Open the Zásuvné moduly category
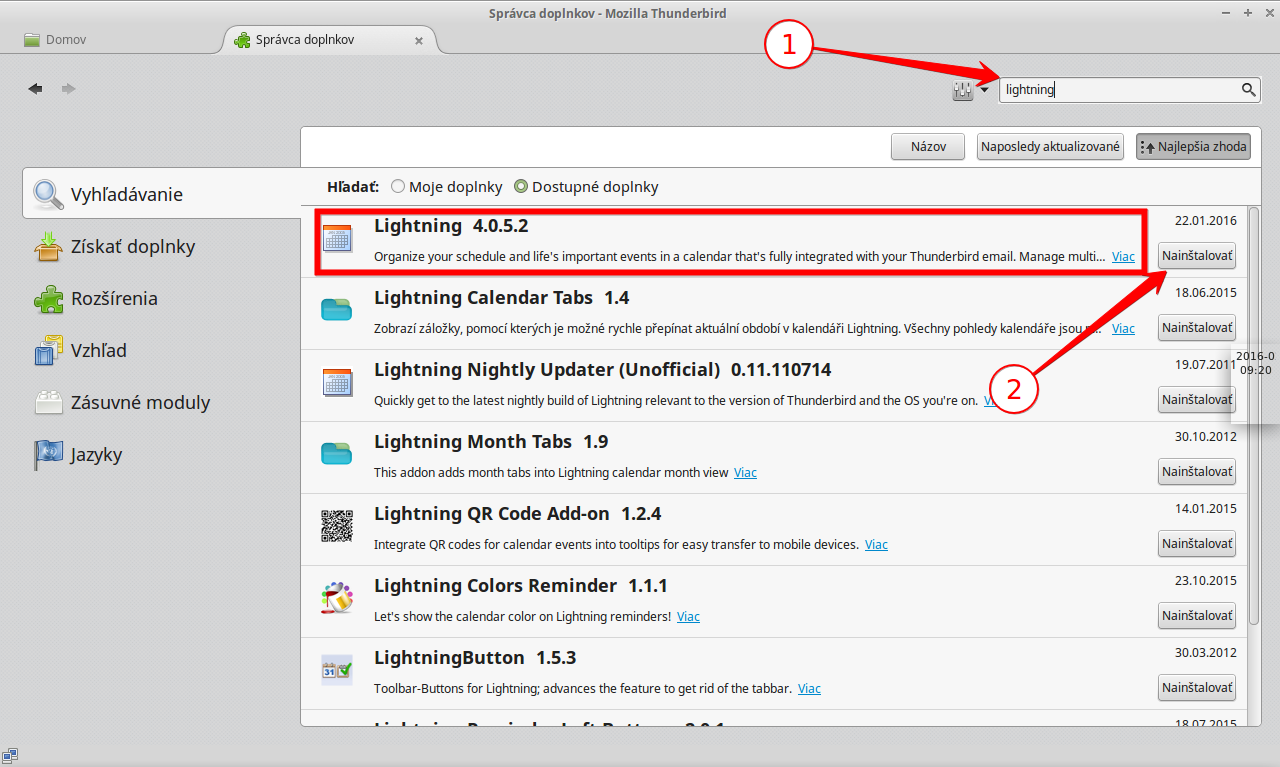This screenshot has height=767, width=1280. click(160, 402)
